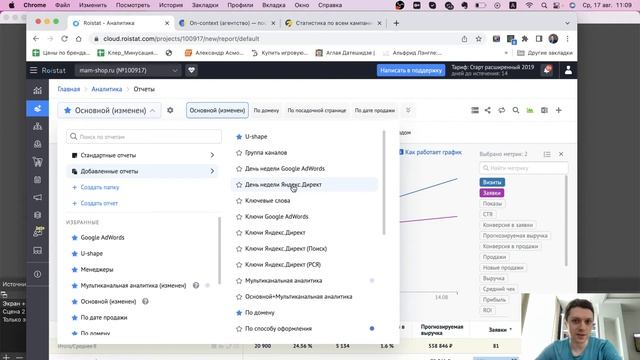Viewport: 640px width, 360px height.
Task: Open a new Chrome tab
Action: pos(396,23)
